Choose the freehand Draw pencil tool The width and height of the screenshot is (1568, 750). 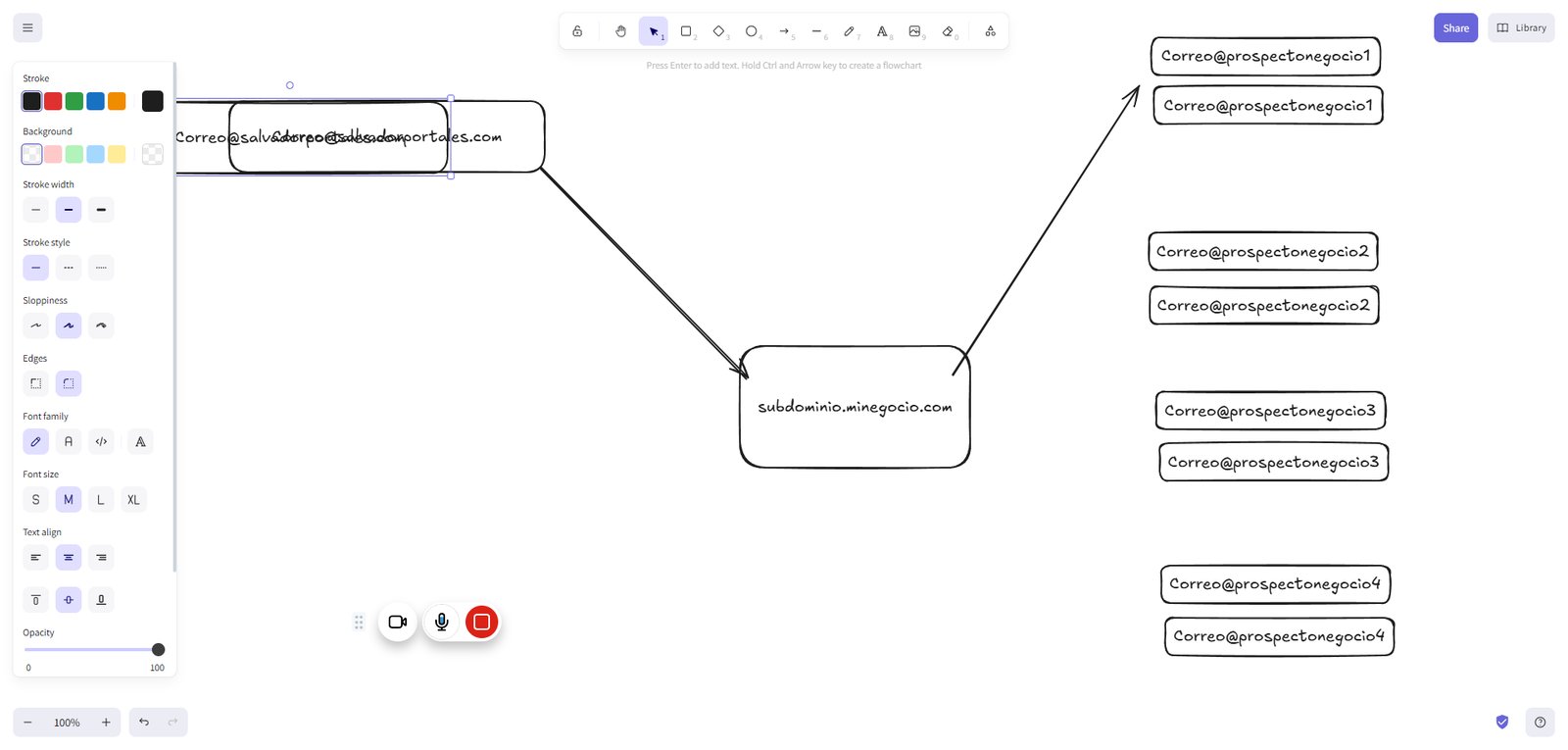850,31
